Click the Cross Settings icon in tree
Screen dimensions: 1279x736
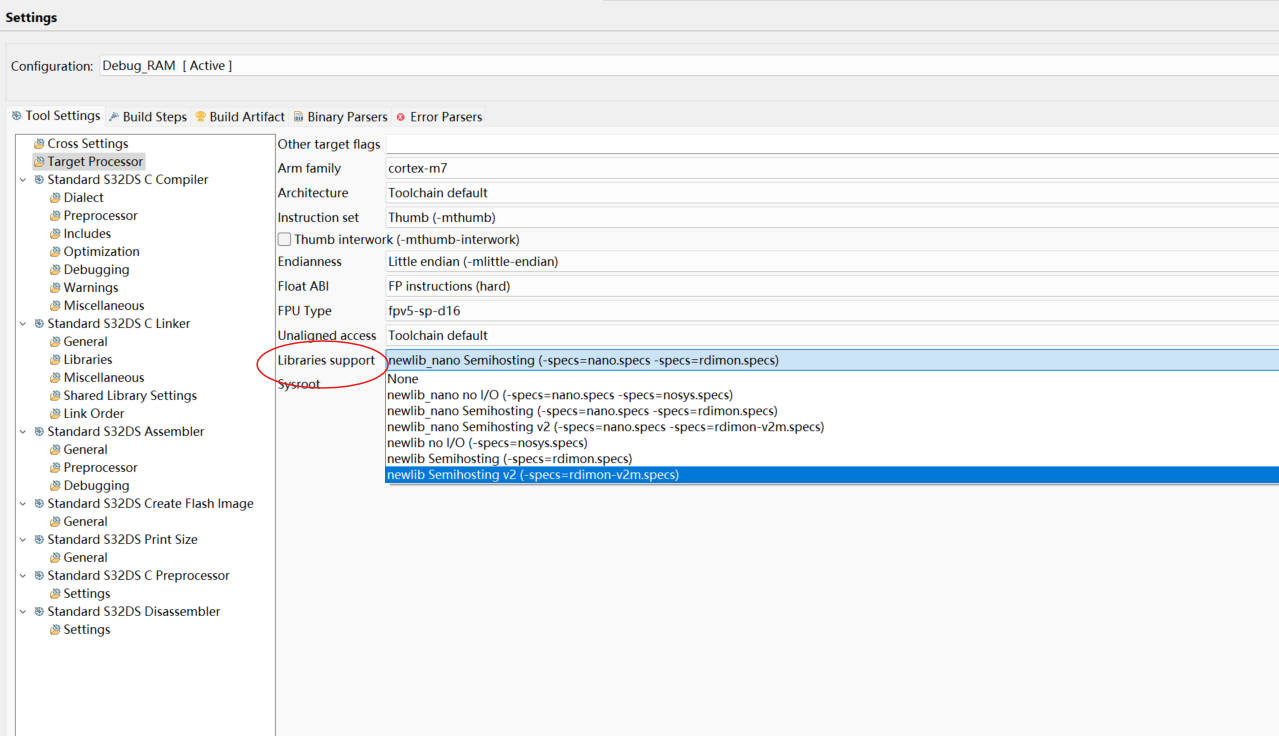coord(39,144)
